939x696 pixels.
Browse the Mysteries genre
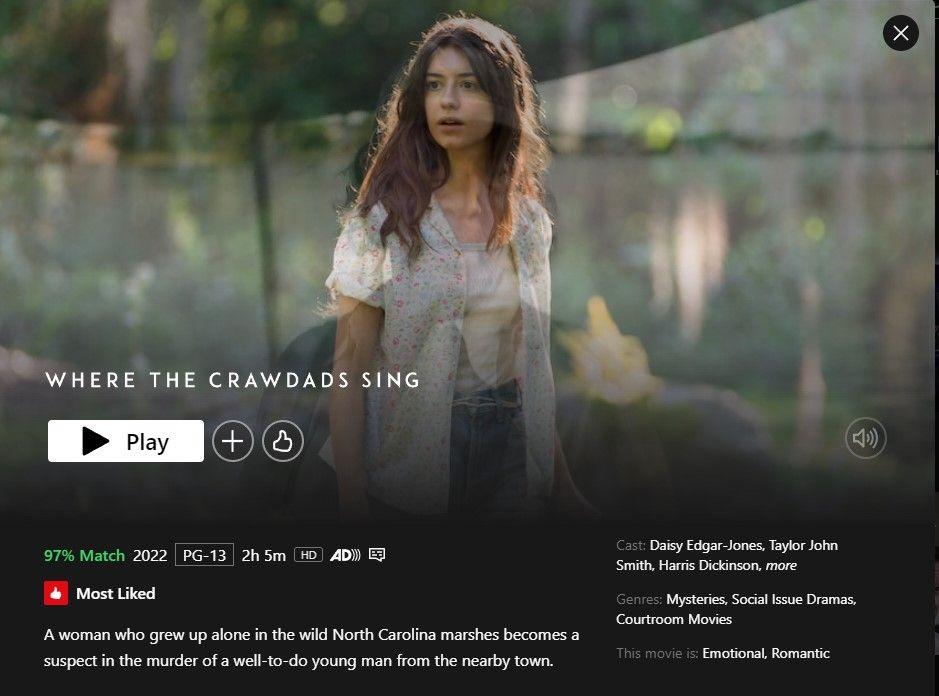click(x=696, y=599)
